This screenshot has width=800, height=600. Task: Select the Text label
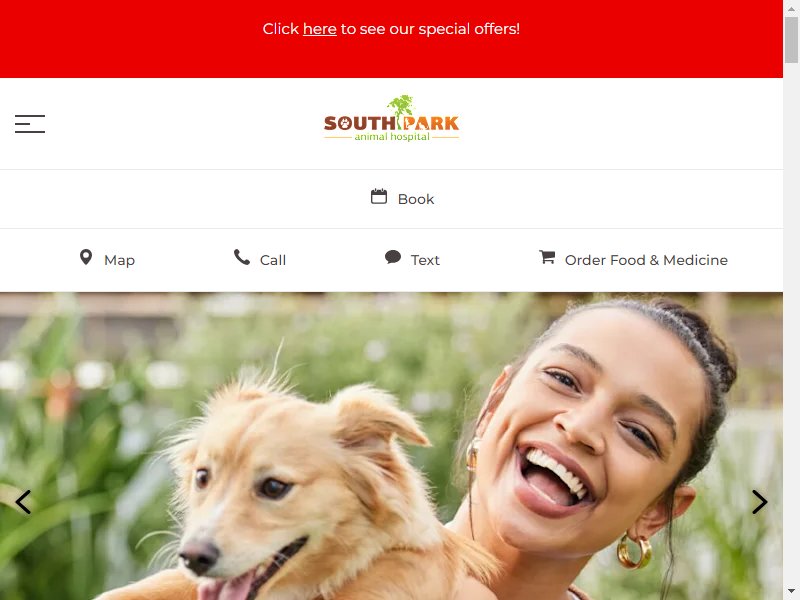click(x=425, y=260)
